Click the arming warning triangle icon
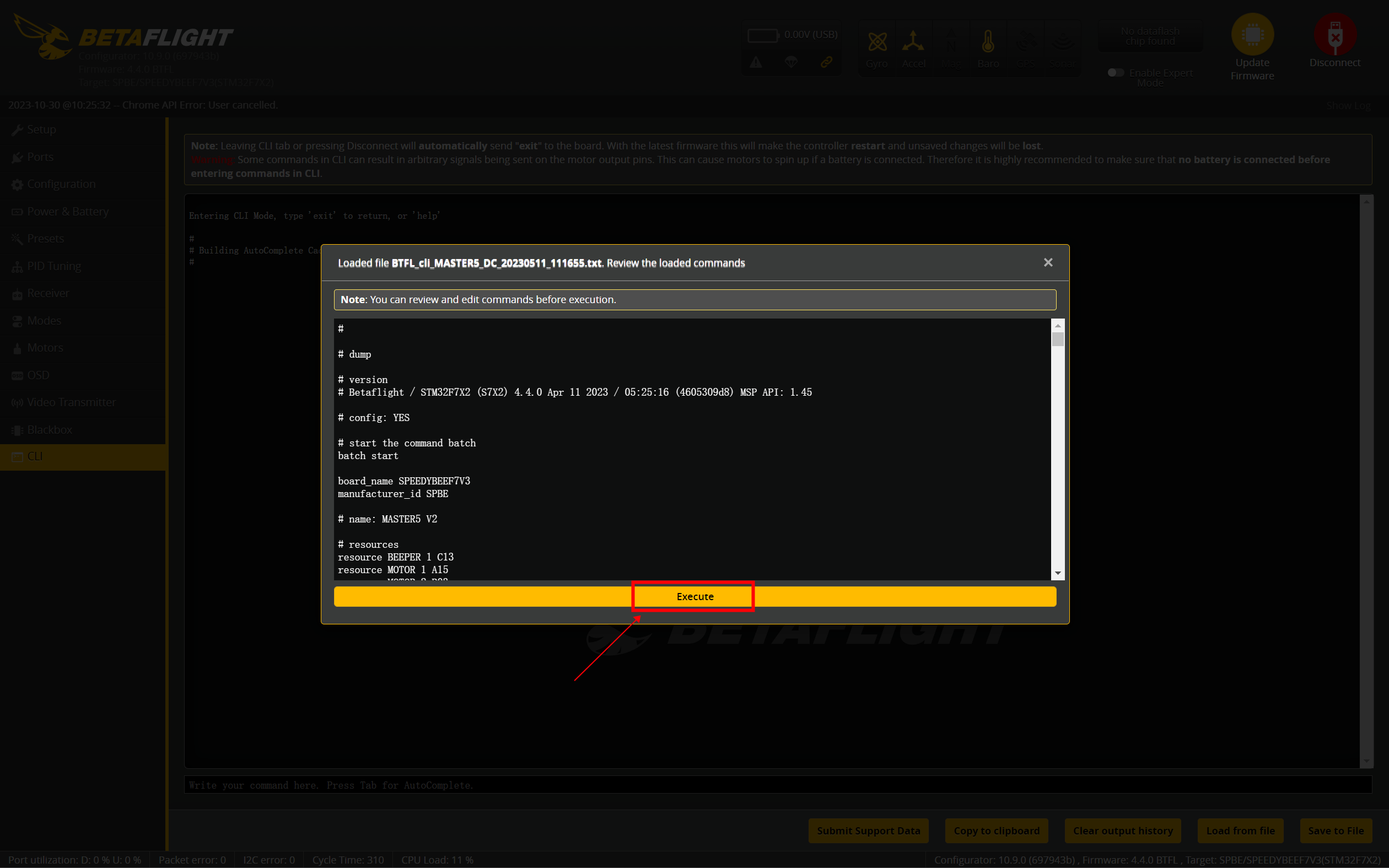The width and height of the screenshot is (1389, 868). [x=756, y=62]
